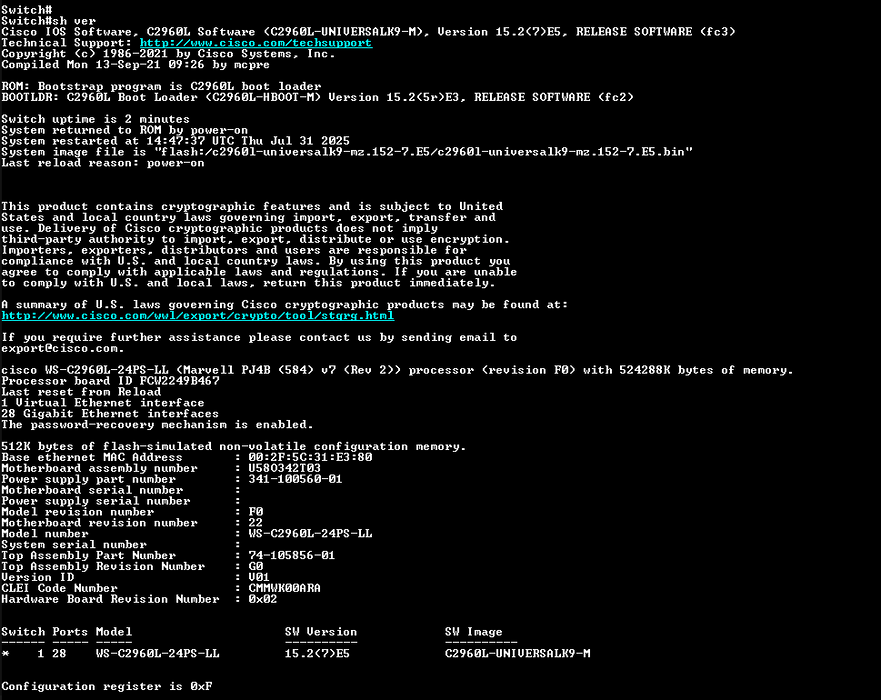Select the CLEI code 'CMMWK00ARA'
The height and width of the screenshot is (700, 881).
(x=285, y=589)
